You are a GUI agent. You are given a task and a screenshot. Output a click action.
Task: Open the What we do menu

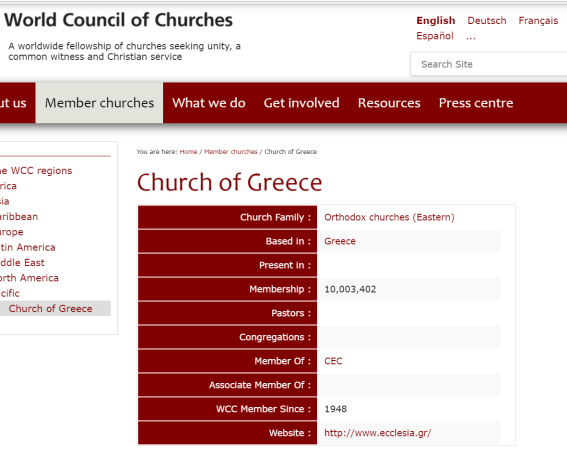click(209, 103)
